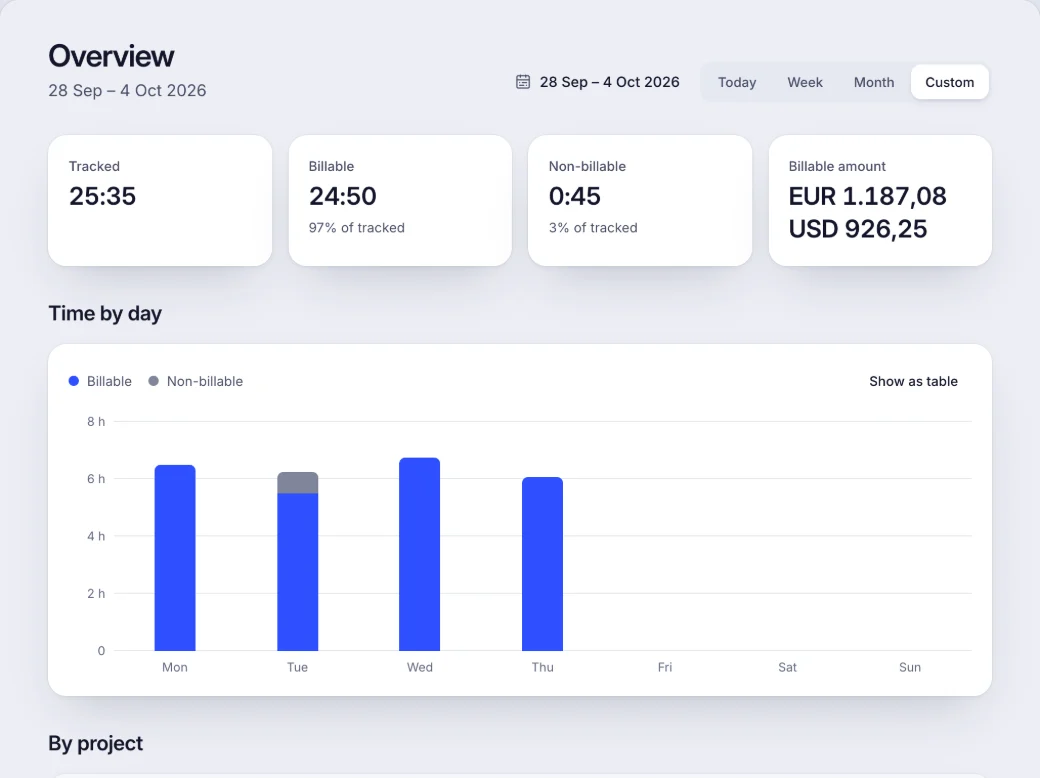Open the Tracked 25:35 card
Viewport: 1040px width, 778px height.
pos(160,200)
